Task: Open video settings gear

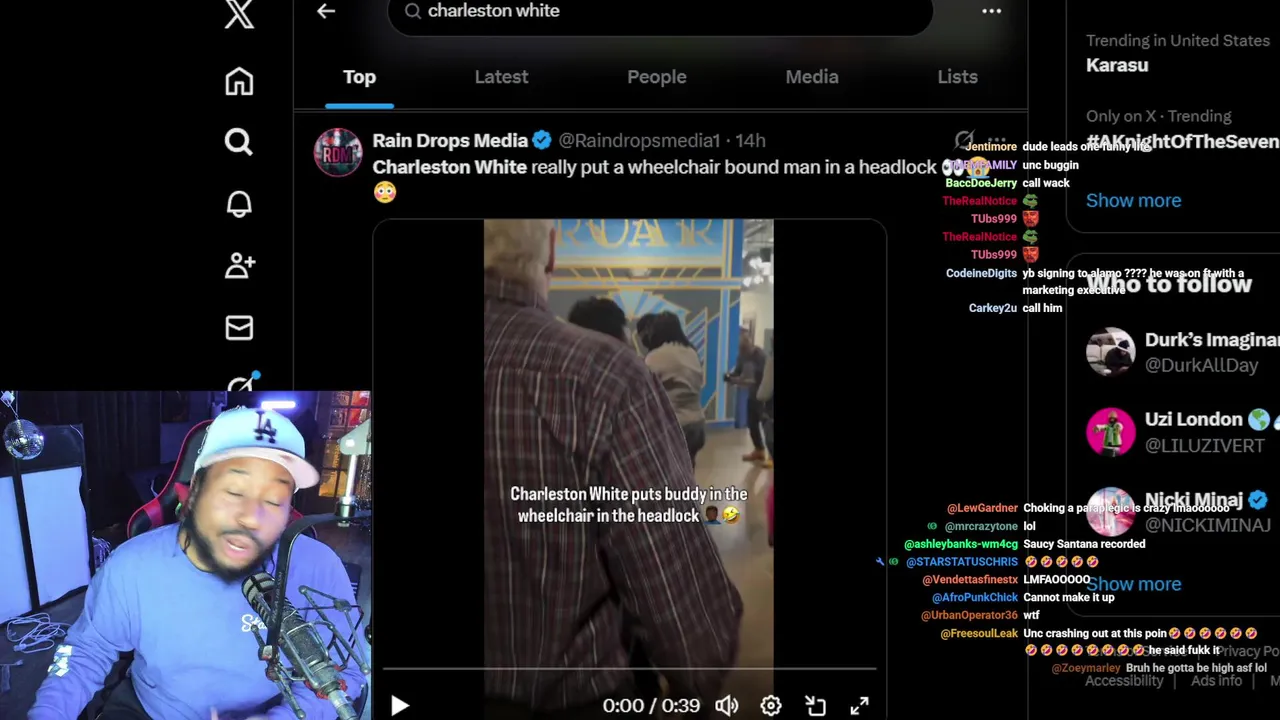Action: tap(771, 706)
